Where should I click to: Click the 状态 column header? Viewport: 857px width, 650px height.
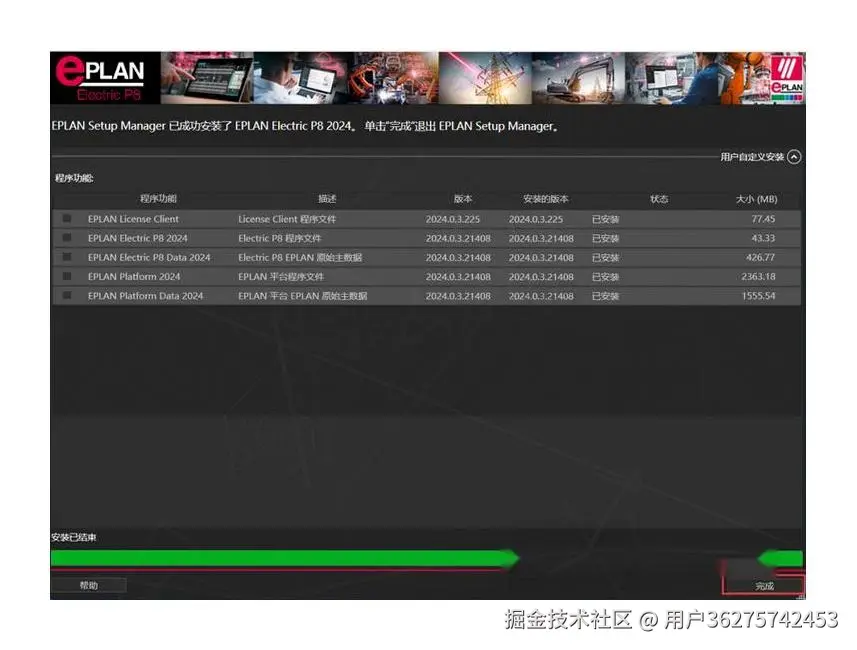(x=659, y=198)
